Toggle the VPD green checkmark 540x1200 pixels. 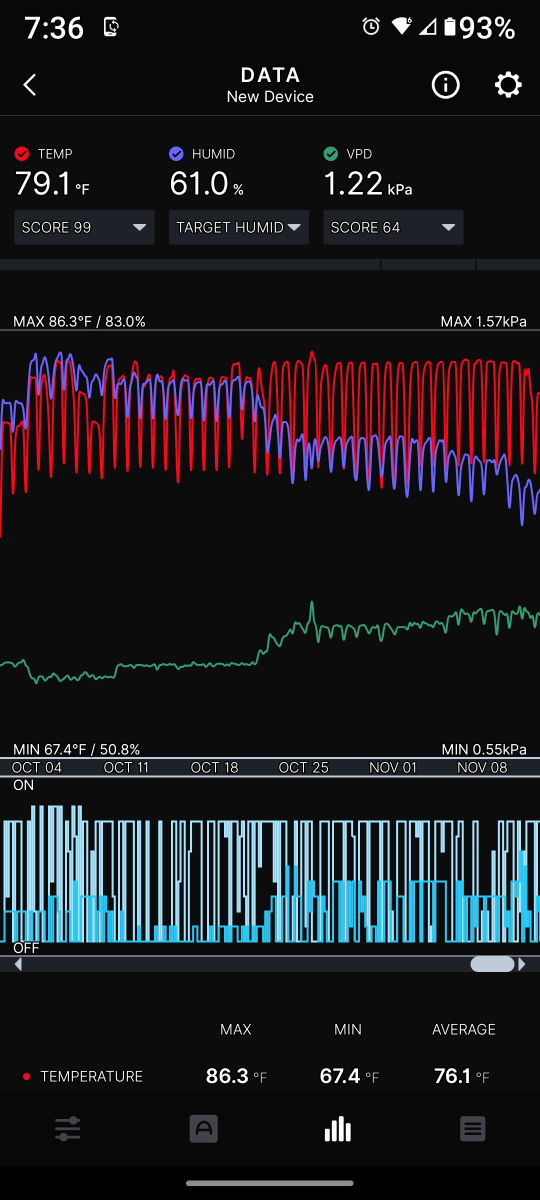(x=331, y=154)
